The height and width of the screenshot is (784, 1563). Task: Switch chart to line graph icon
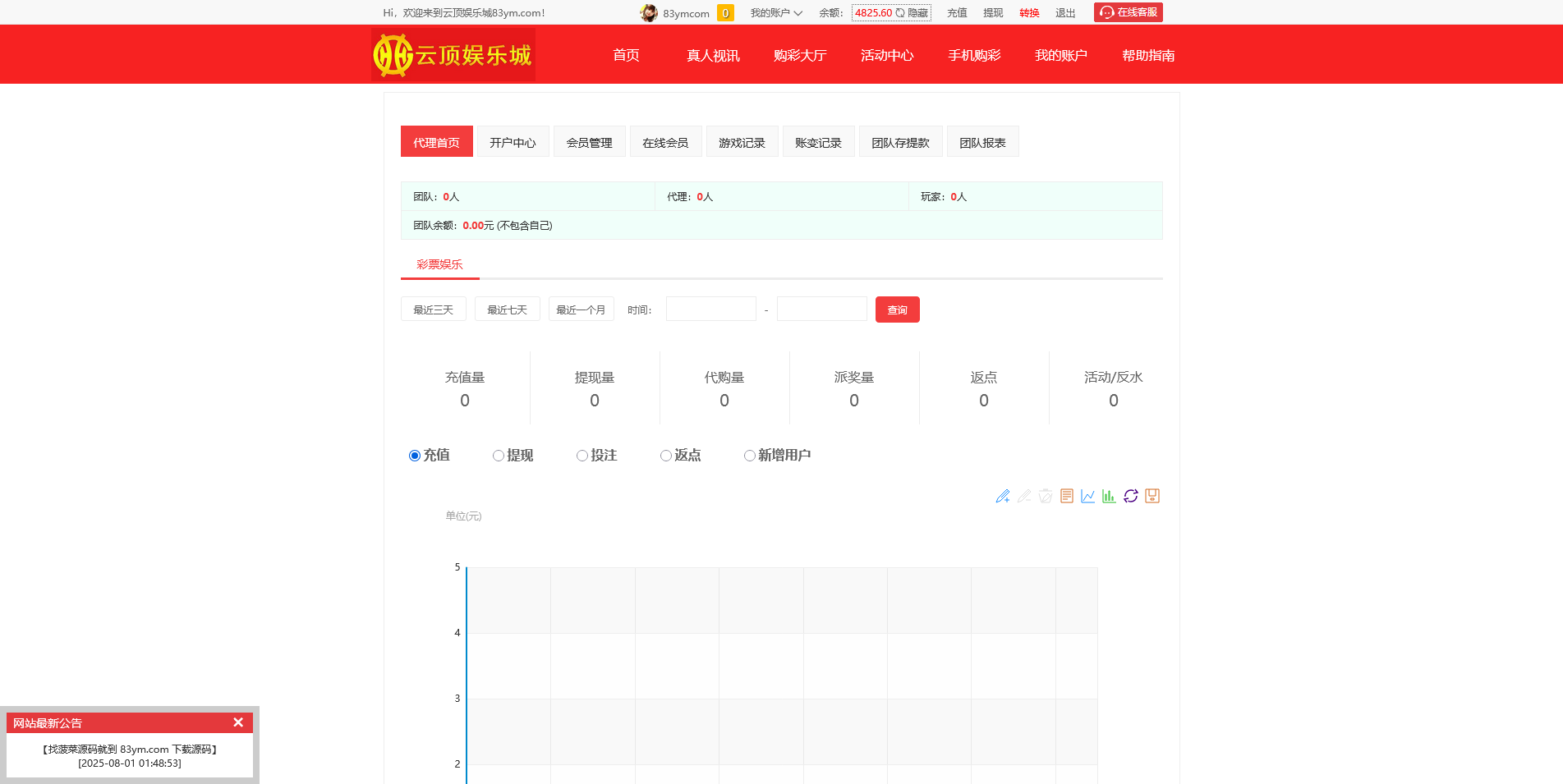click(1087, 496)
